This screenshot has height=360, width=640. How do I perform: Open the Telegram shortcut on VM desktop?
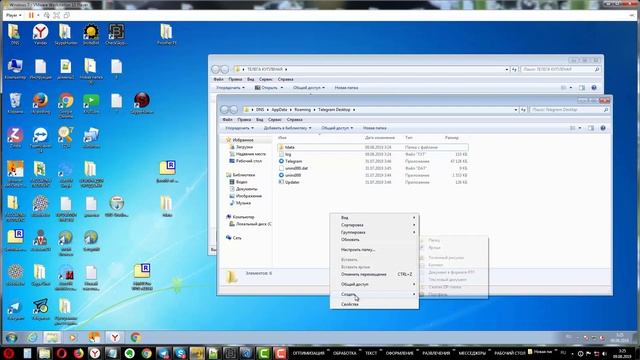point(15,309)
